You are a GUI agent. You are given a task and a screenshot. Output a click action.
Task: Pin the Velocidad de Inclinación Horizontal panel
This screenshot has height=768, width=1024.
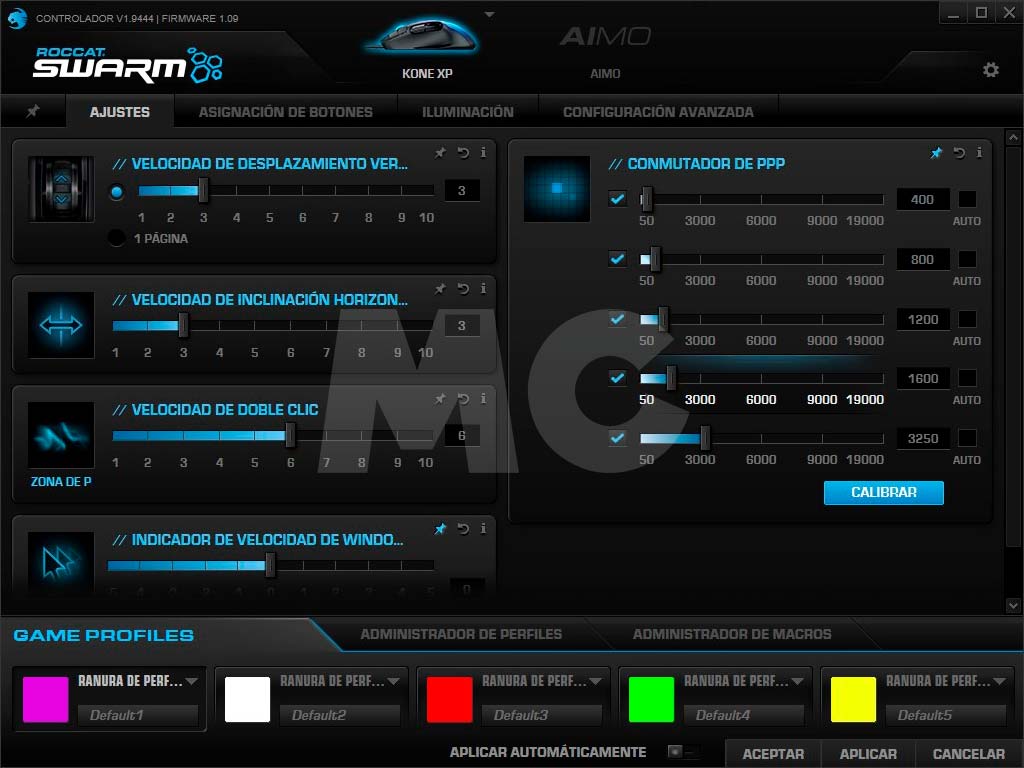tap(440, 289)
